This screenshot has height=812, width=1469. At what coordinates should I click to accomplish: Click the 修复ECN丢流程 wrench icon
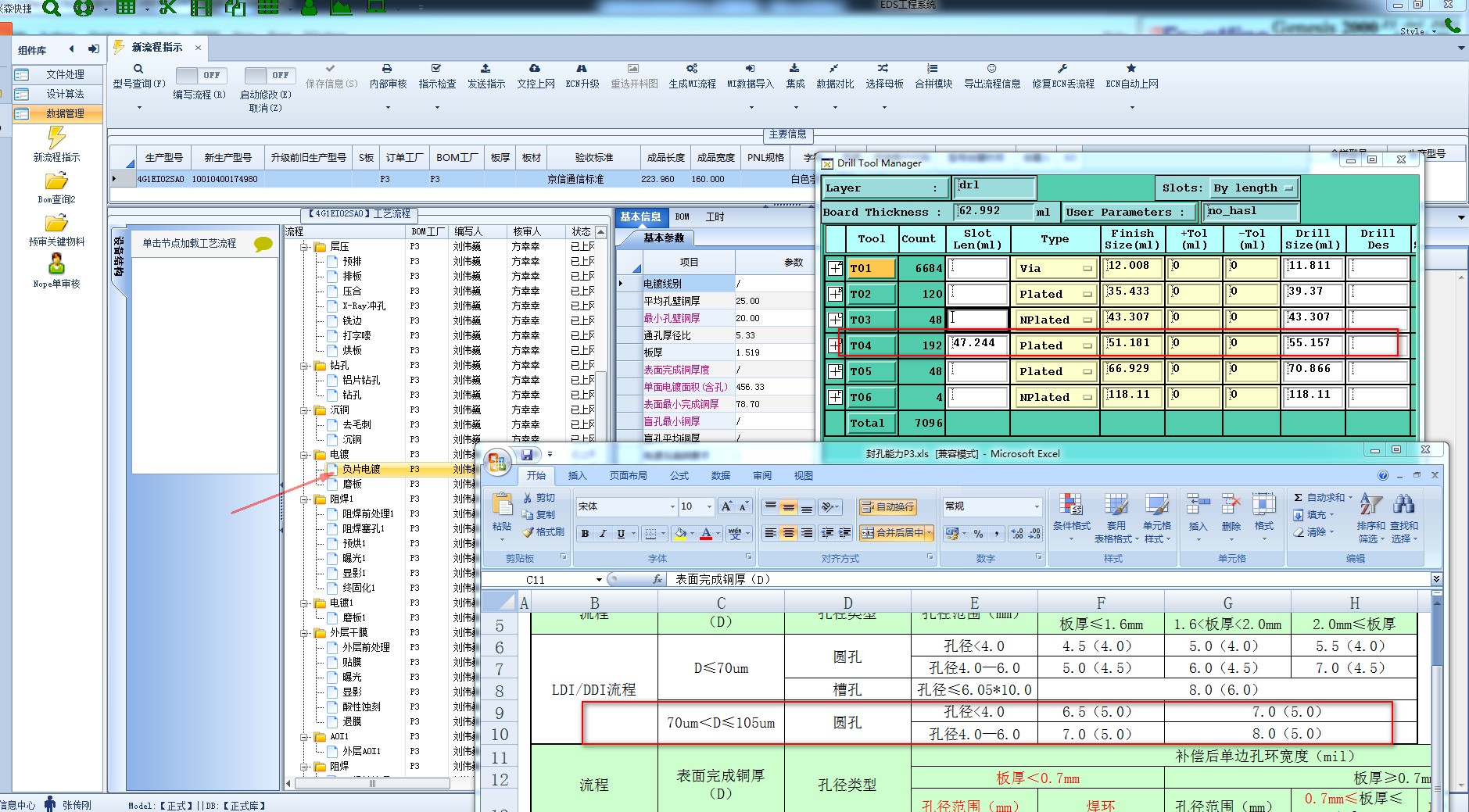tap(1062, 69)
